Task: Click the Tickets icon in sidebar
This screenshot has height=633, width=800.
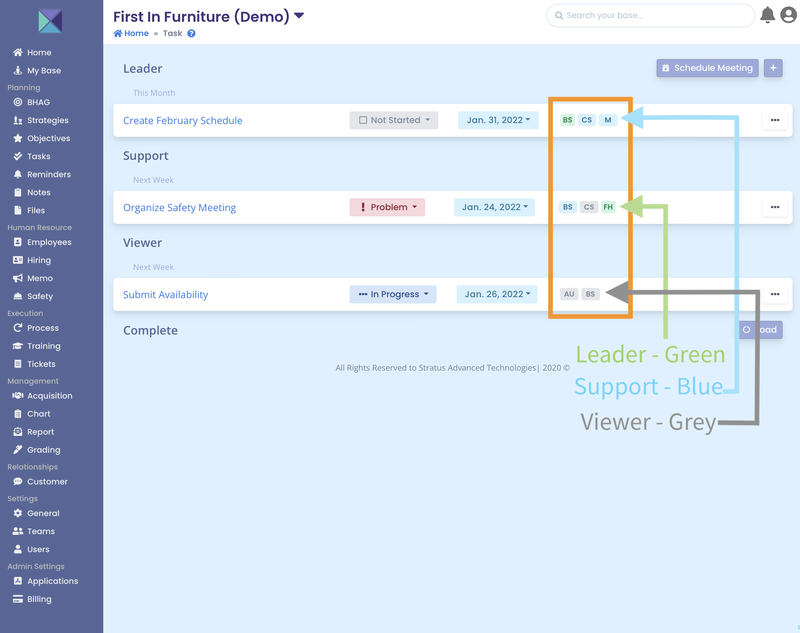Action: click(18, 364)
